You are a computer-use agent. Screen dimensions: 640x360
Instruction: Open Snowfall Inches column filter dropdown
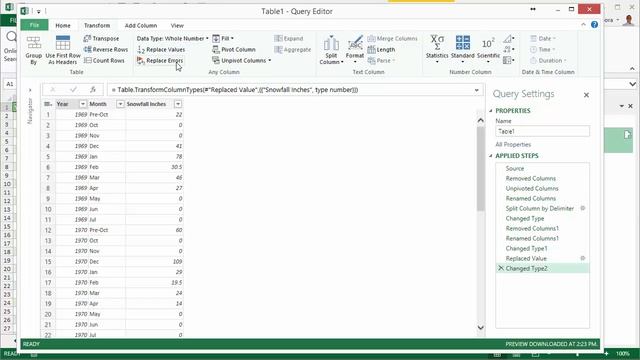pos(178,104)
